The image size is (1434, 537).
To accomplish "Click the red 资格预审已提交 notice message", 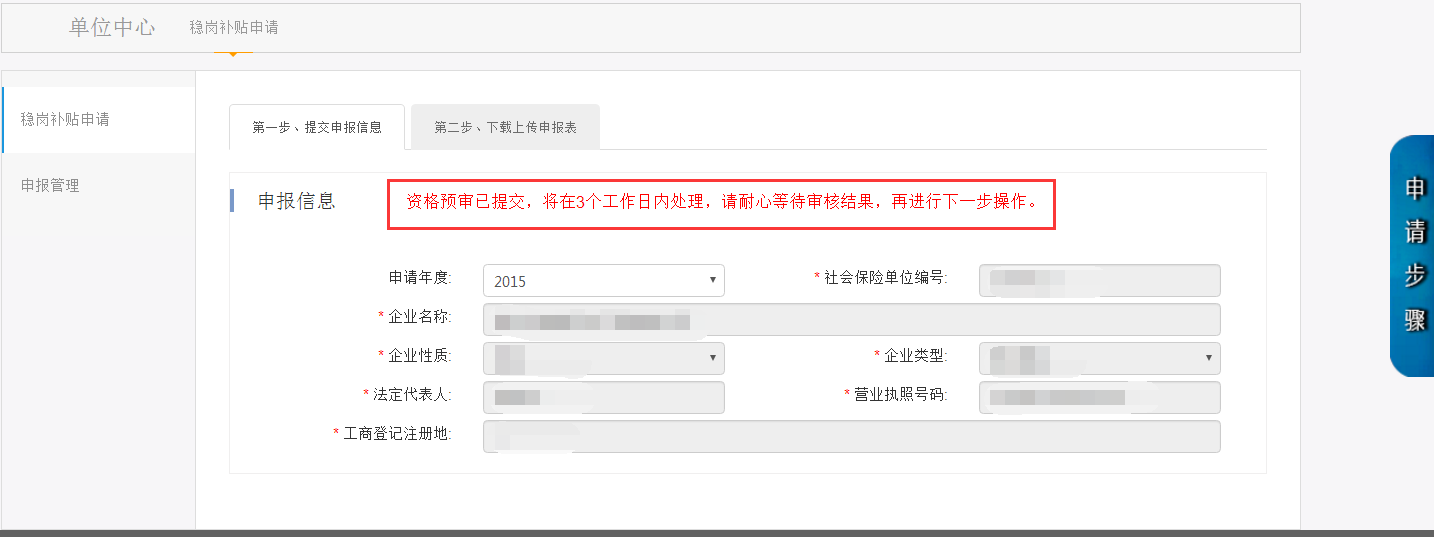I will [x=721, y=202].
